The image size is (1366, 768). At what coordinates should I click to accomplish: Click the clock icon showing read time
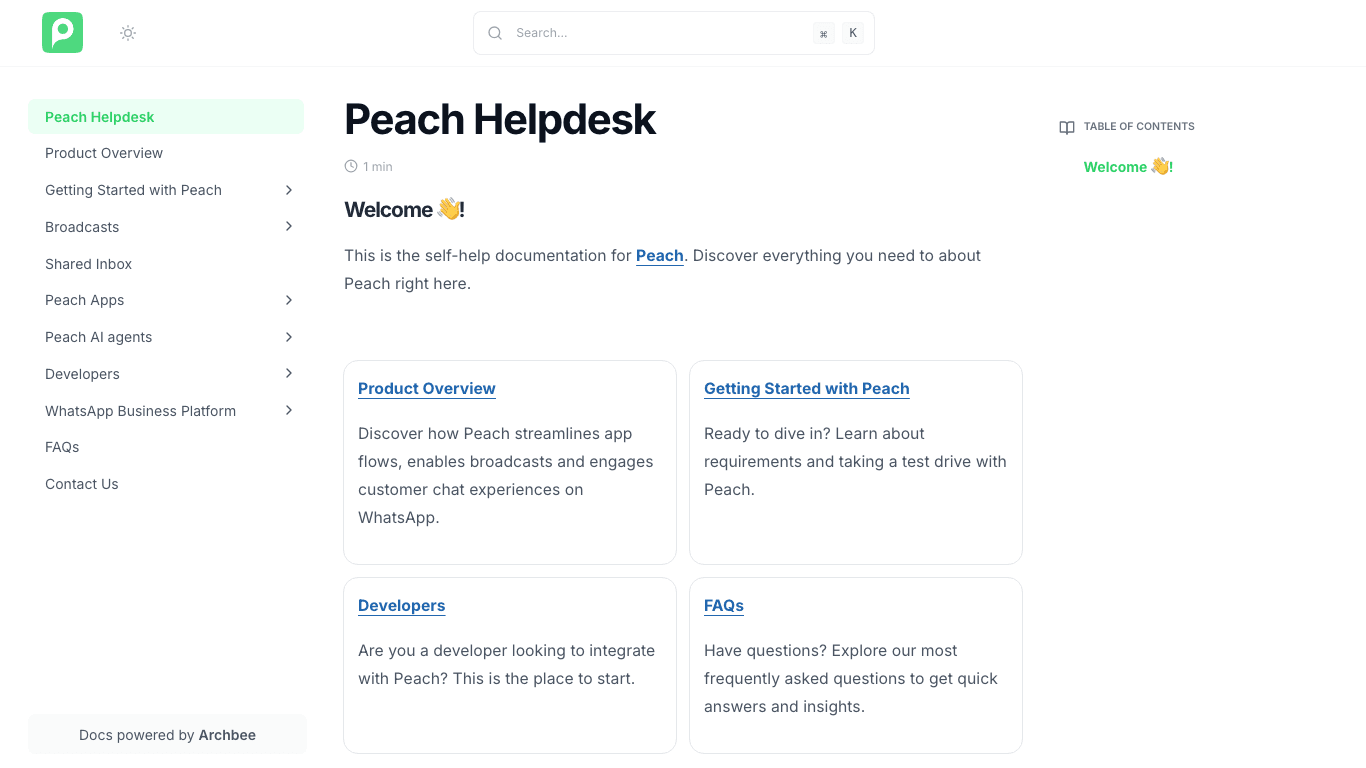coord(350,166)
